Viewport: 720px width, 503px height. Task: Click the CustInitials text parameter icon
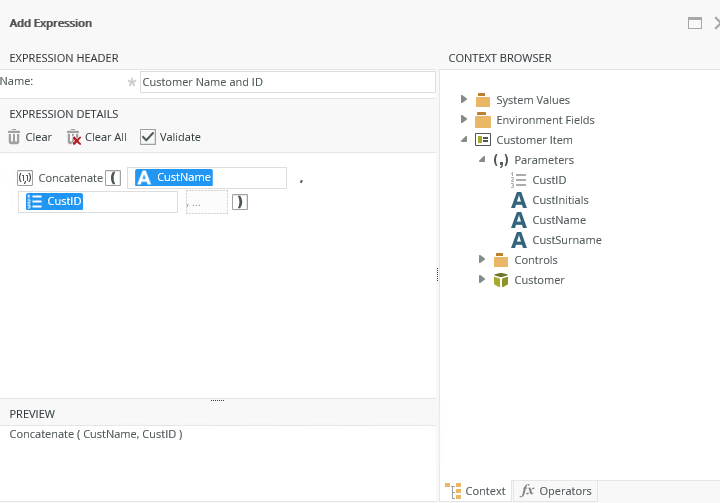click(x=518, y=200)
